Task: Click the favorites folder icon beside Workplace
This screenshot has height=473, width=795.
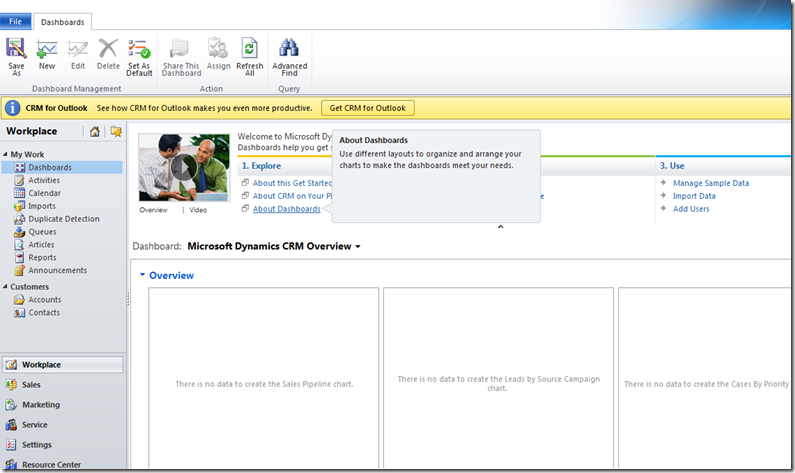Action: coord(116,131)
